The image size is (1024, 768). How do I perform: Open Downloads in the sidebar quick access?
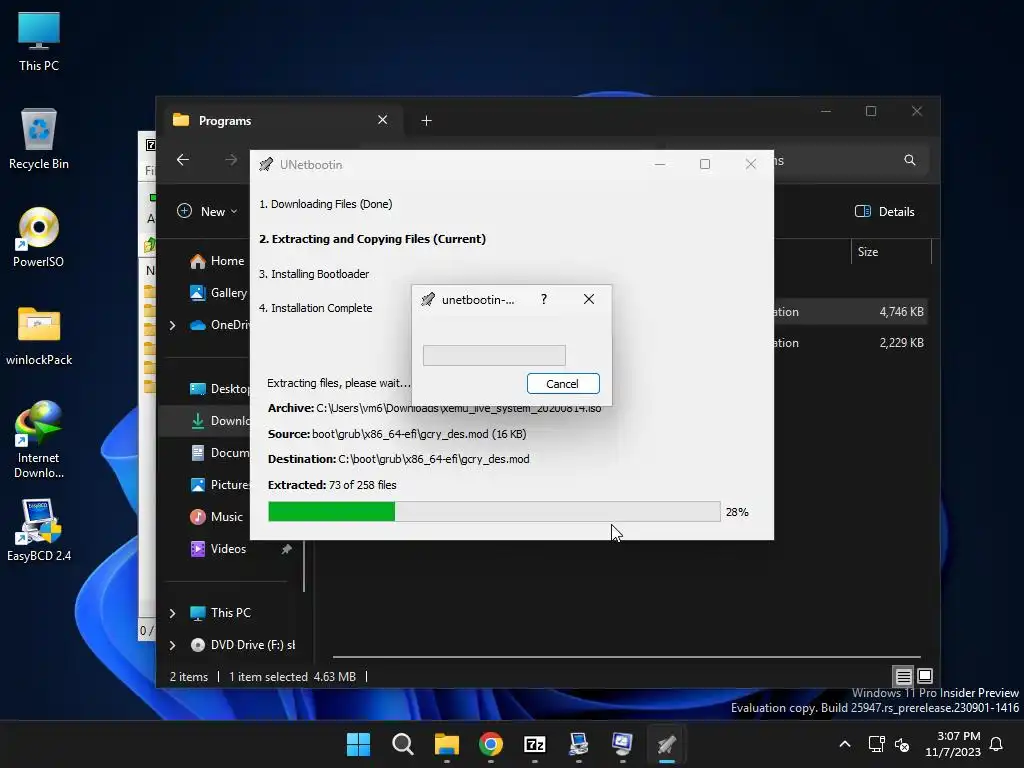(x=218, y=421)
